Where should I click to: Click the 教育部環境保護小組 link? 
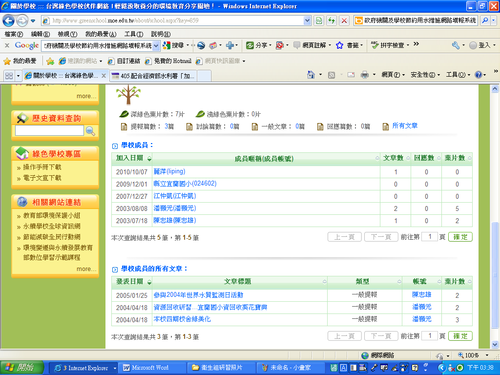point(52,216)
